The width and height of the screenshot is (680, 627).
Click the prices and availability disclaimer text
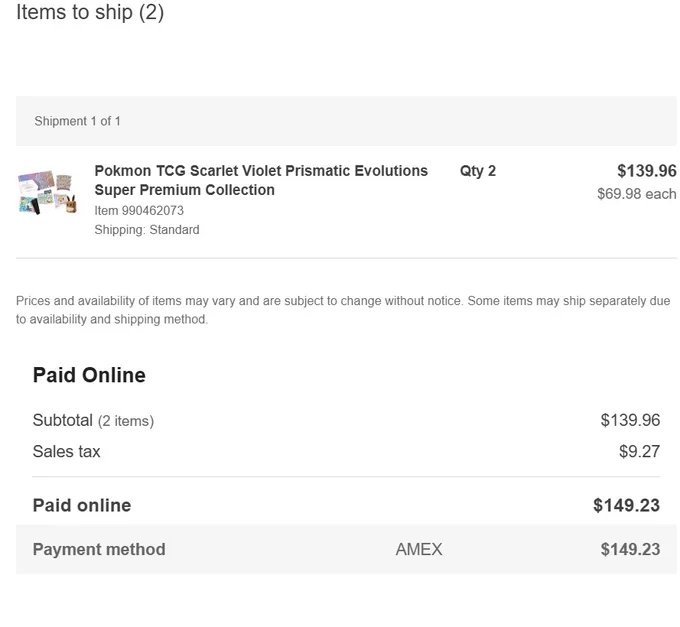[343, 310]
